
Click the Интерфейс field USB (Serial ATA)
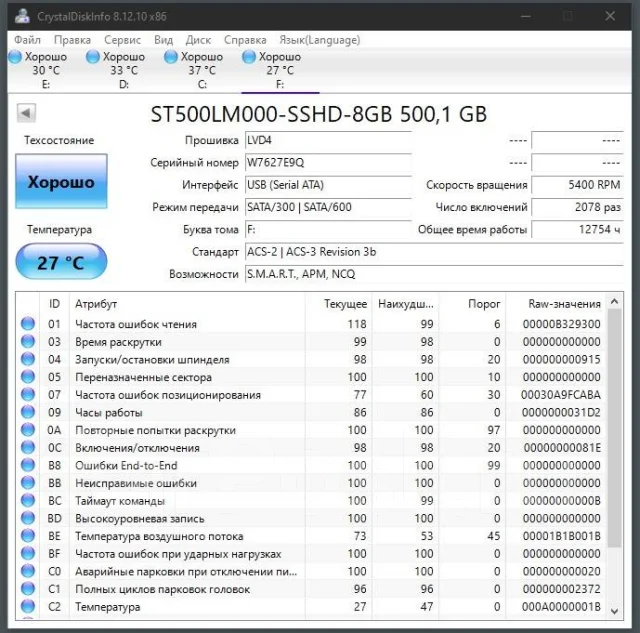[328, 185]
